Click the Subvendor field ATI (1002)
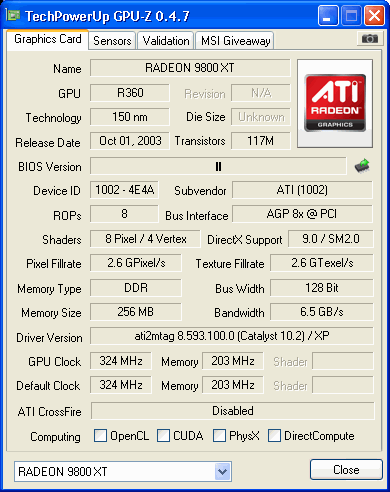 tap(302, 190)
